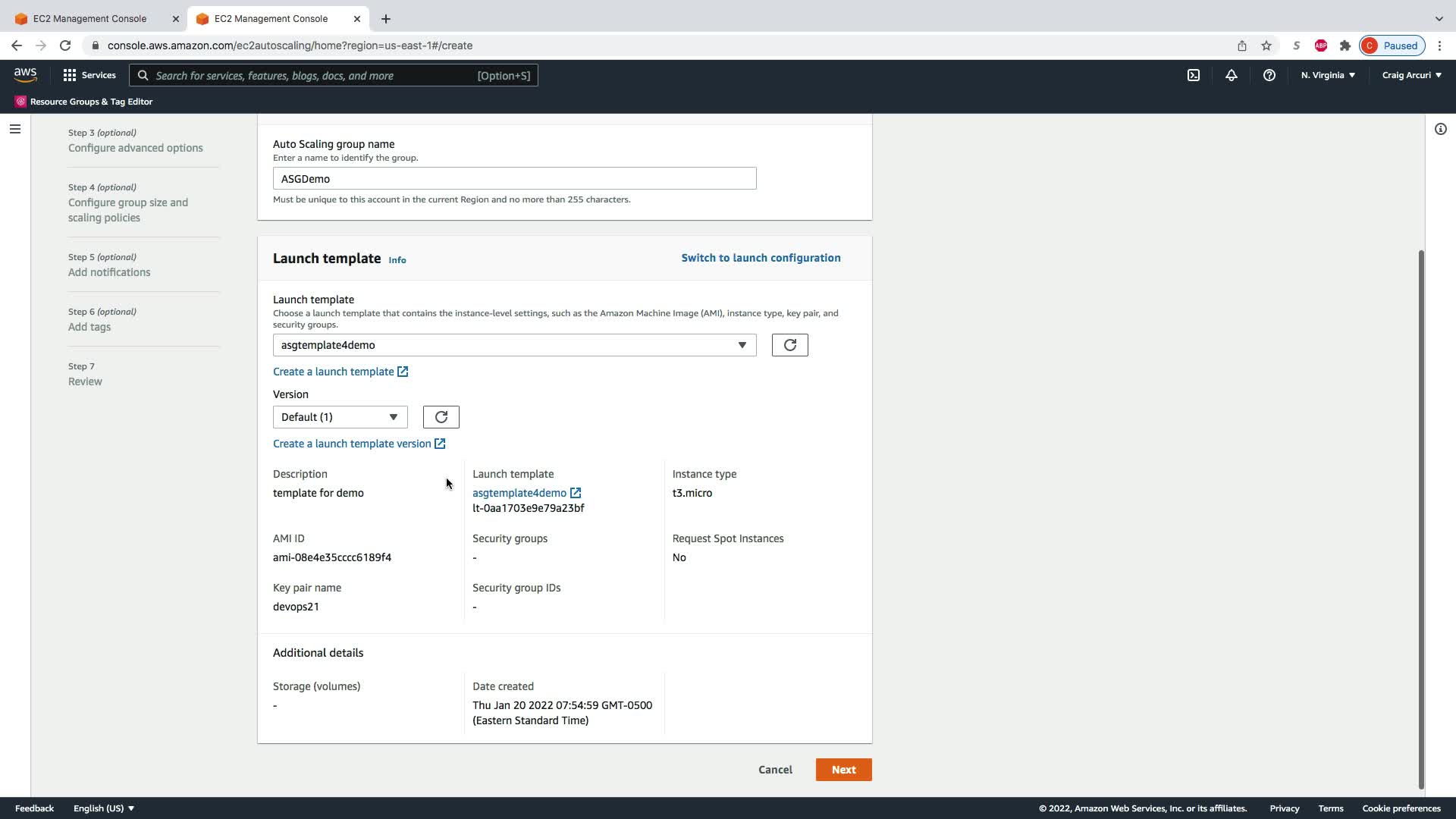Image resolution: width=1456 pixels, height=819 pixels.
Task: Refresh the template version list
Action: click(441, 417)
